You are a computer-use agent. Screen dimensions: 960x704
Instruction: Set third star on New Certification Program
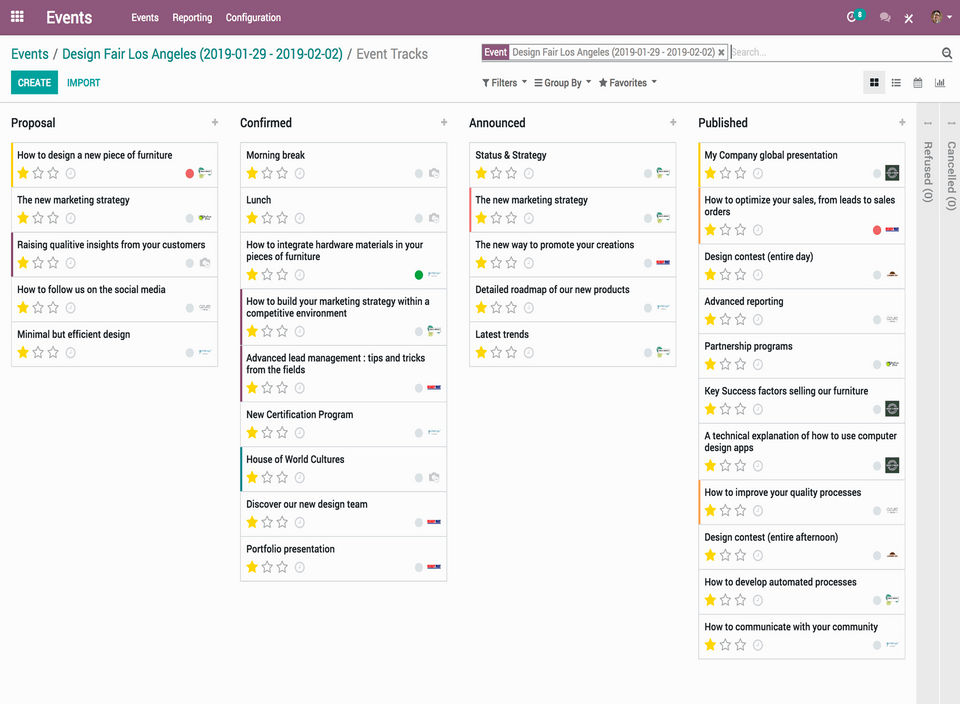click(282, 433)
